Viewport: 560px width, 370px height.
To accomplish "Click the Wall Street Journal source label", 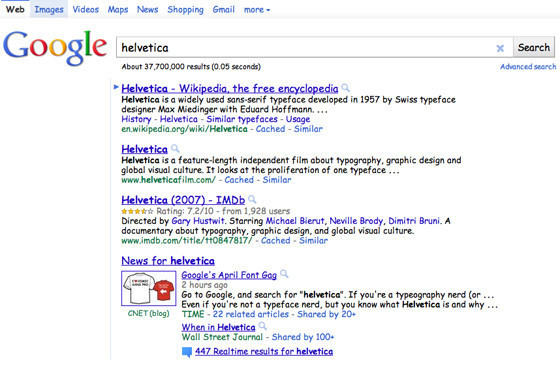I will [x=222, y=337].
